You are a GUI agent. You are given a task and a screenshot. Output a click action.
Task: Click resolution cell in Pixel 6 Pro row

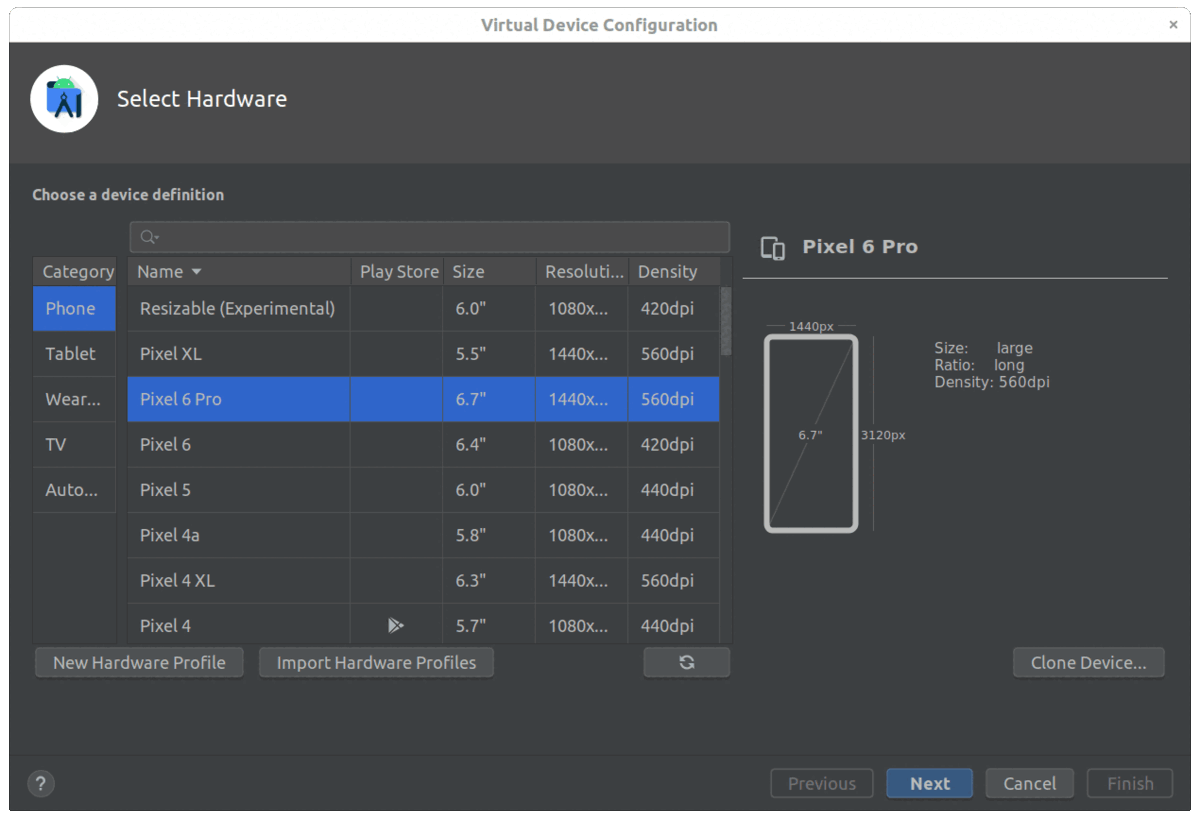pos(582,399)
